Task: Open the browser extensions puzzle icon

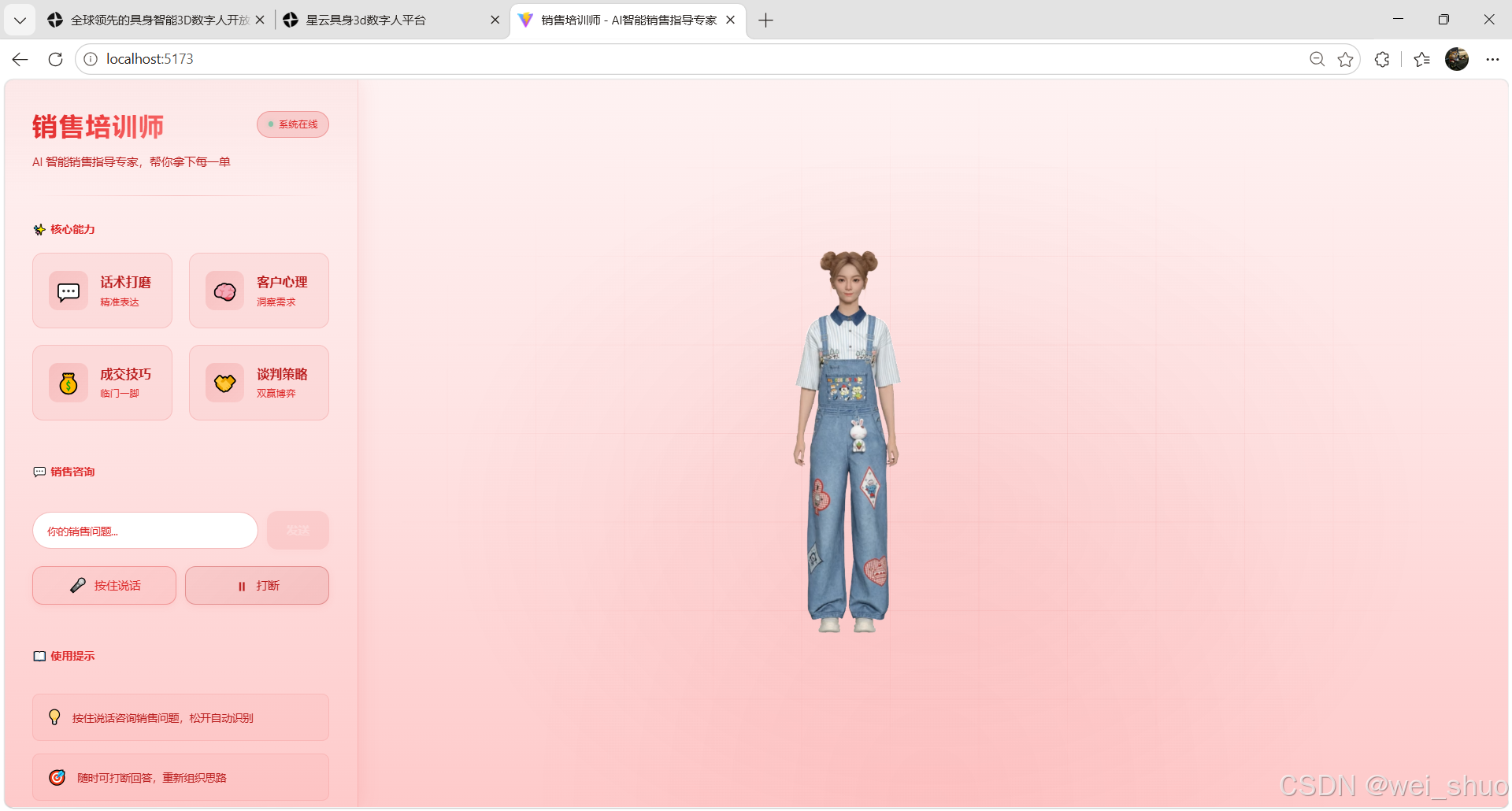Action: tap(1382, 59)
